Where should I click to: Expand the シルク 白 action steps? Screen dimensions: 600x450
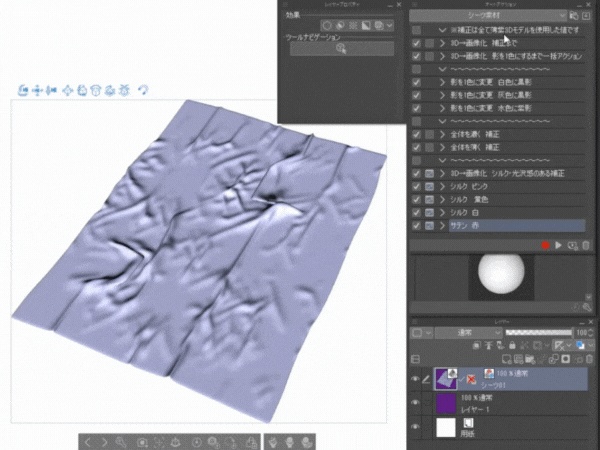click(x=442, y=212)
